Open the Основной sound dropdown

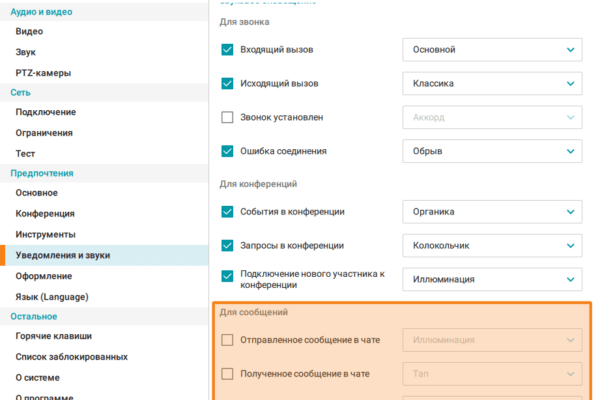[x=491, y=49]
